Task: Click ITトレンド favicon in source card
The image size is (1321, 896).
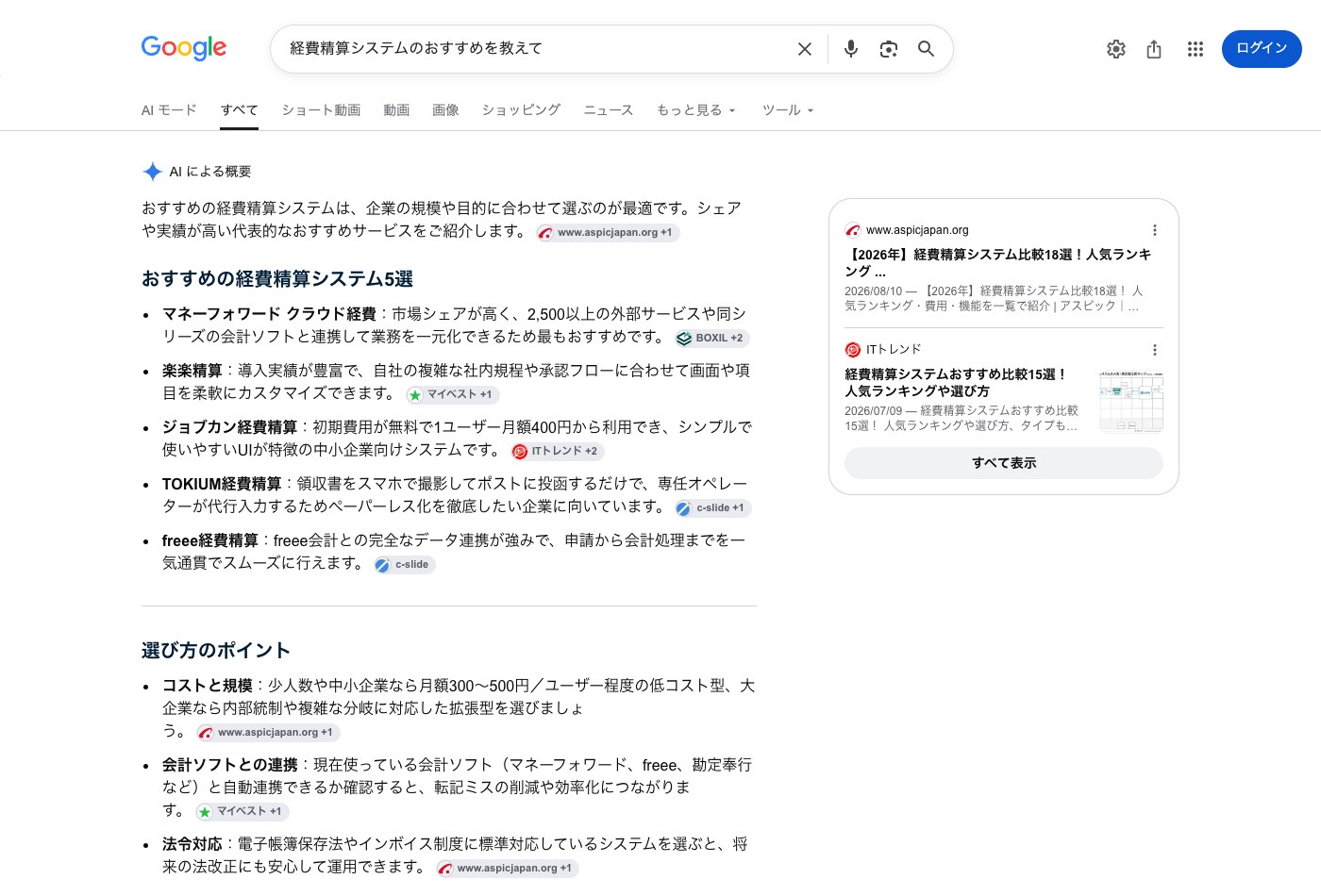Action: pos(853,350)
